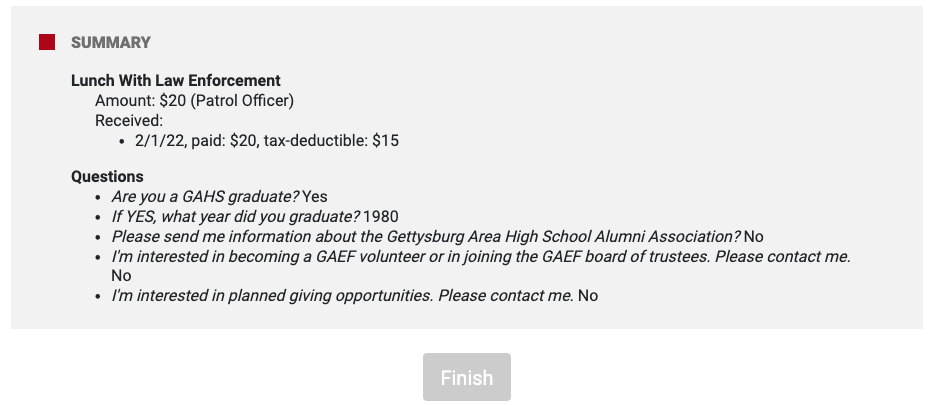The height and width of the screenshot is (405, 933).
Task: Click the No answer after planned giving question
Action: click(587, 295)
